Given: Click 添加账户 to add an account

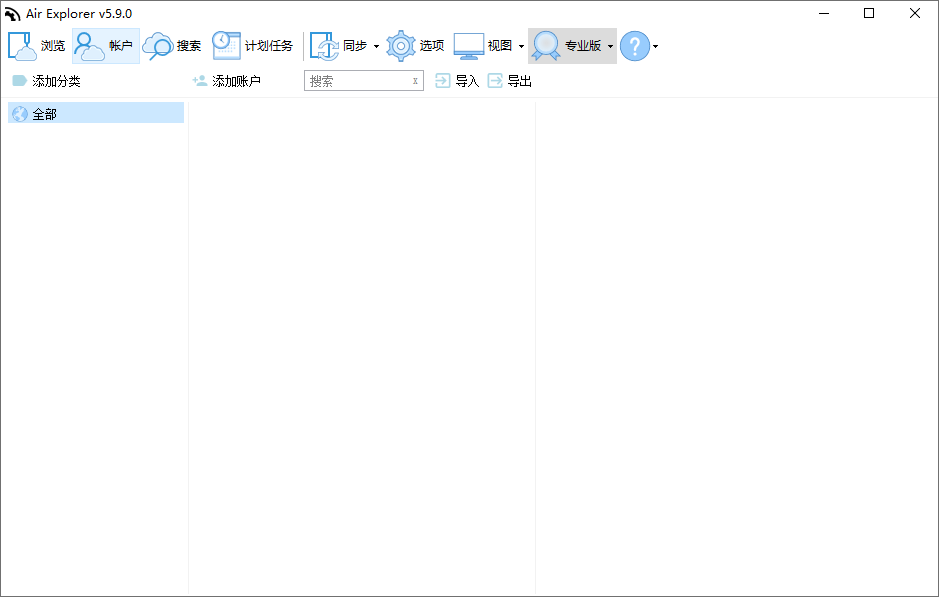Looking at the screenshot, I should 227,81.
